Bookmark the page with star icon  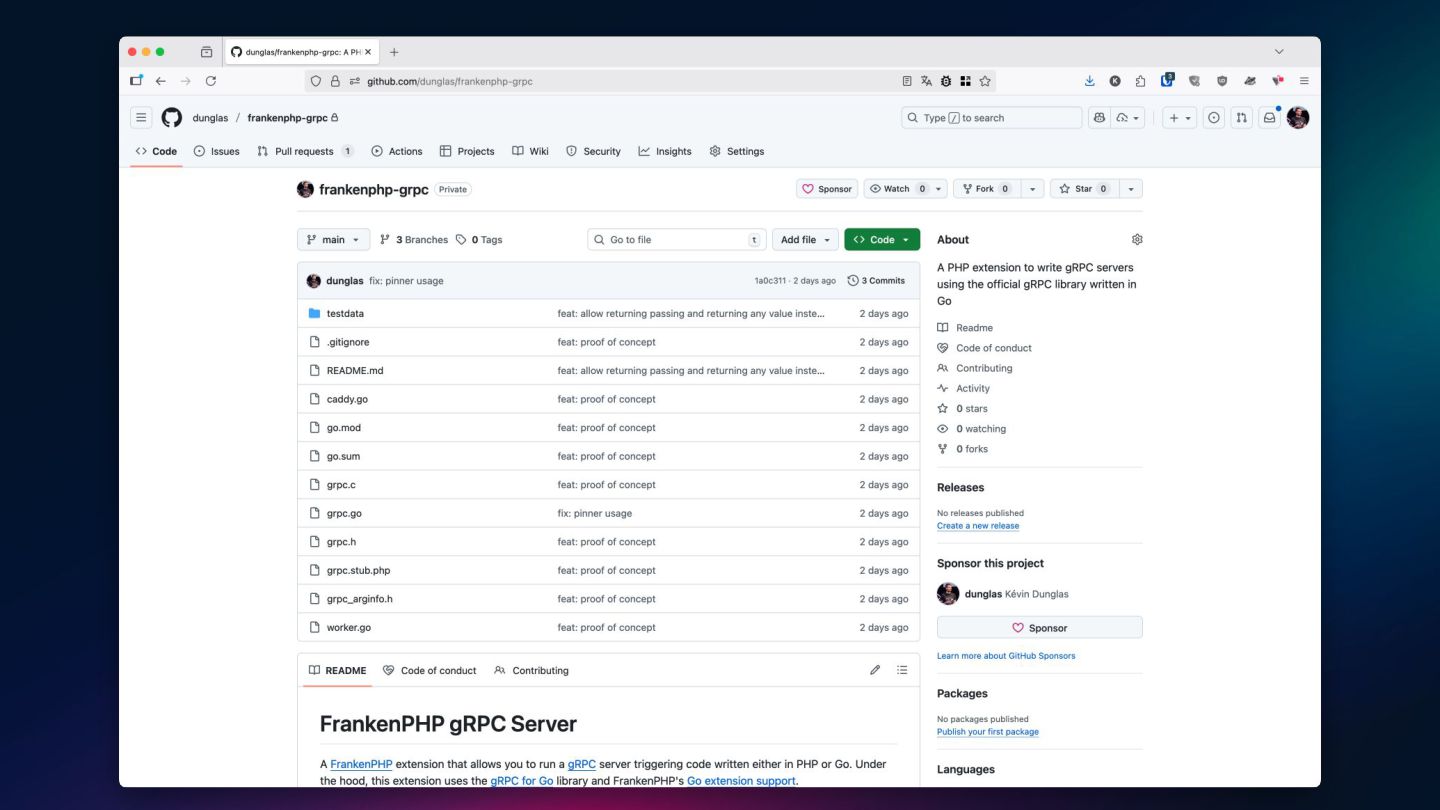click(985, 81)
